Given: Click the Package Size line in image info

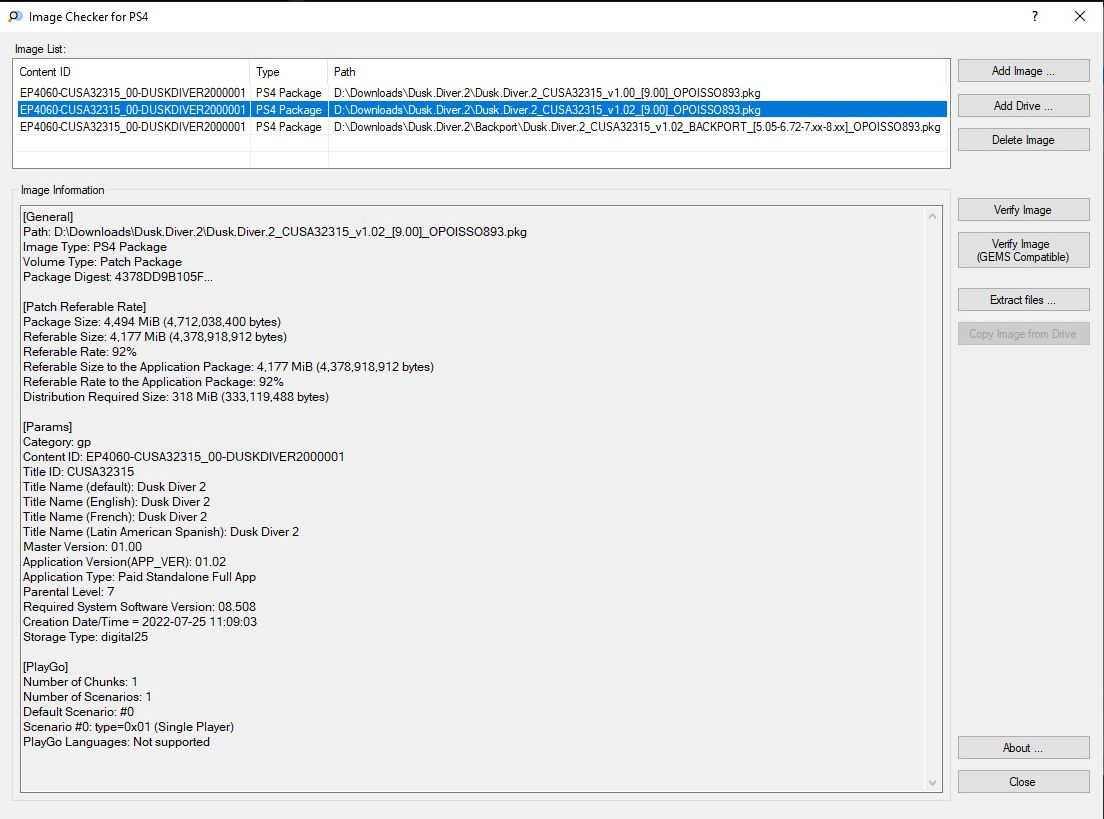Looking at the screenshot, I should (152, 322).
